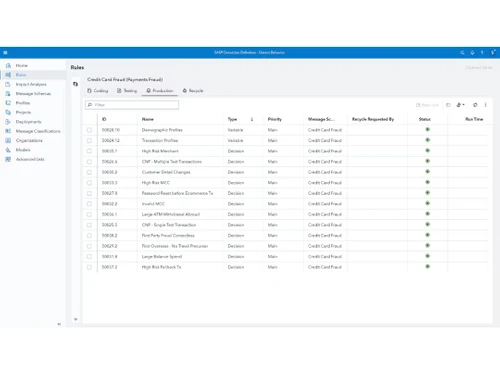Open Message Schemas from sidebar

click(x=33, y=94)
